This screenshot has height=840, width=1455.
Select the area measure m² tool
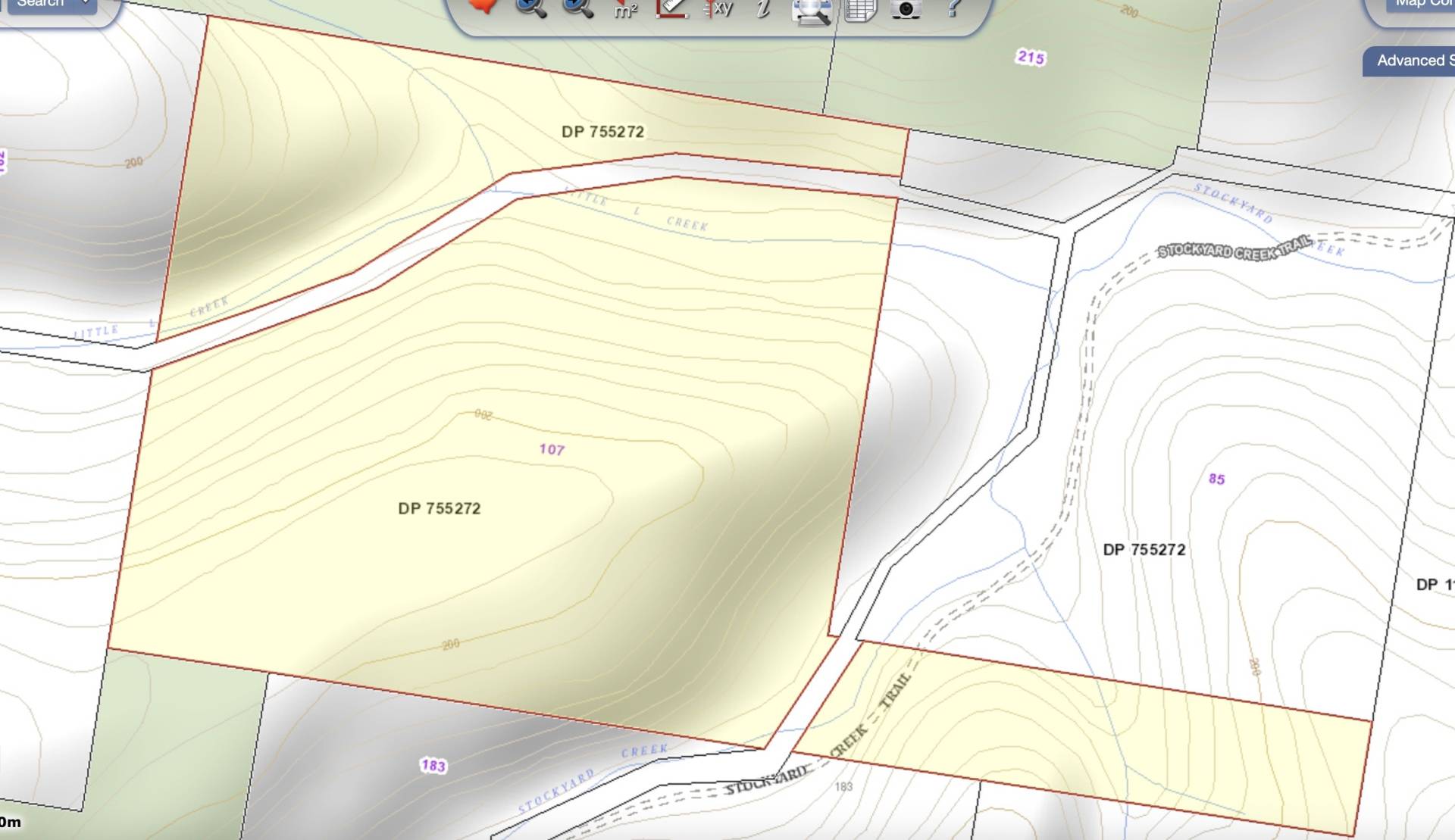tap(625, 8)
